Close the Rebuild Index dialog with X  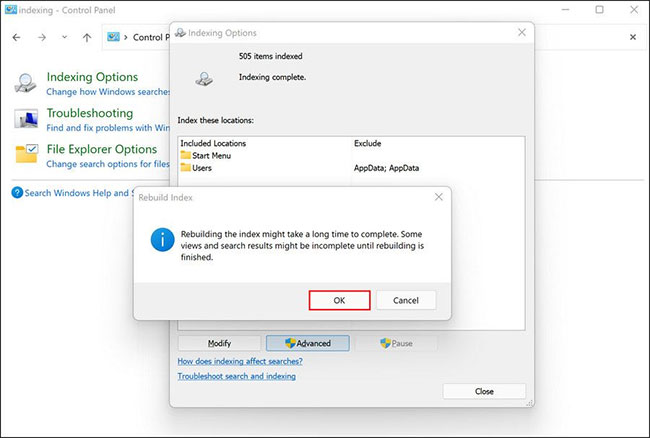(x=438, y=198)
